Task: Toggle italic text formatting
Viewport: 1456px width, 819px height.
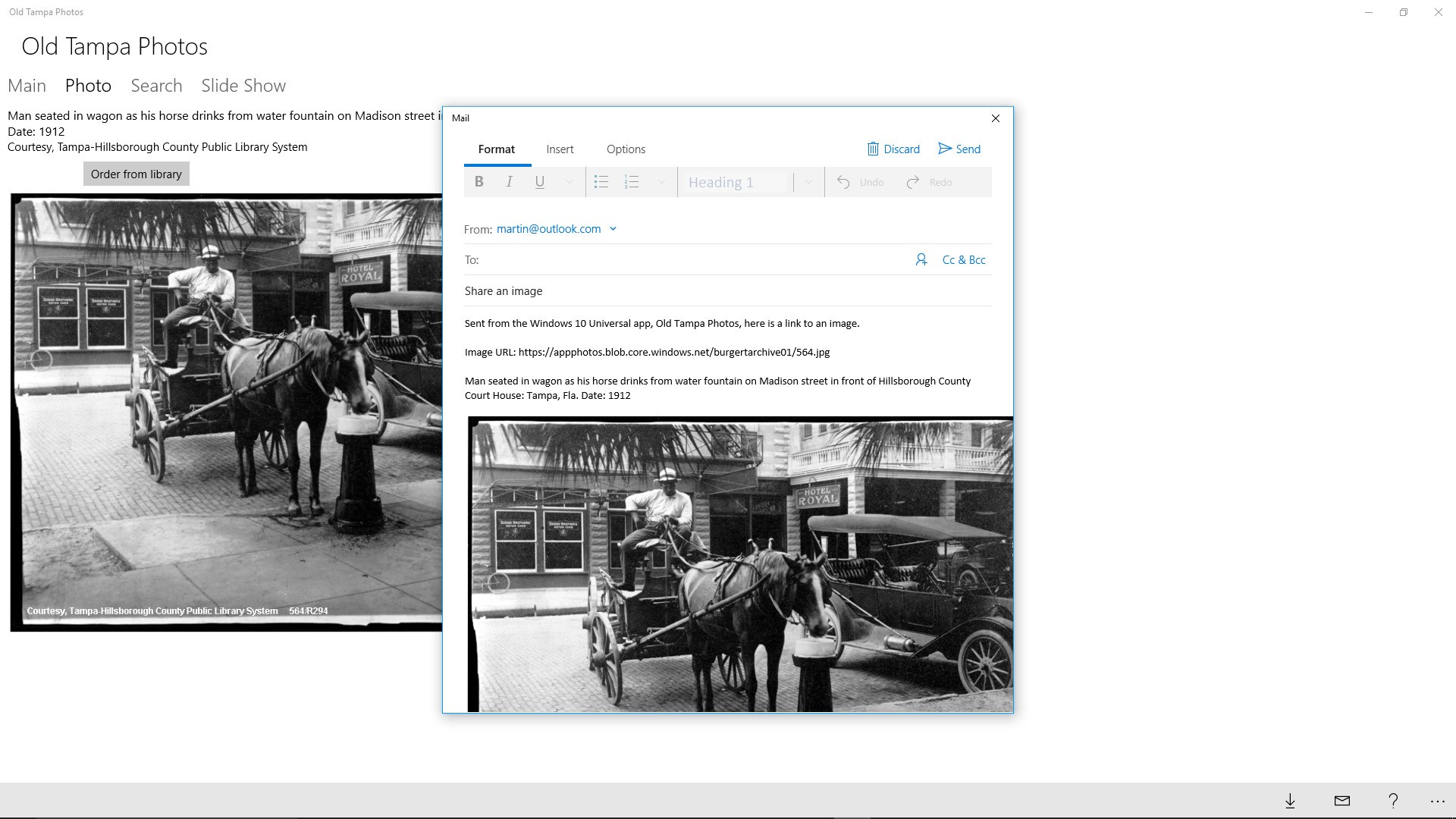Action: (x=510, y=182)
